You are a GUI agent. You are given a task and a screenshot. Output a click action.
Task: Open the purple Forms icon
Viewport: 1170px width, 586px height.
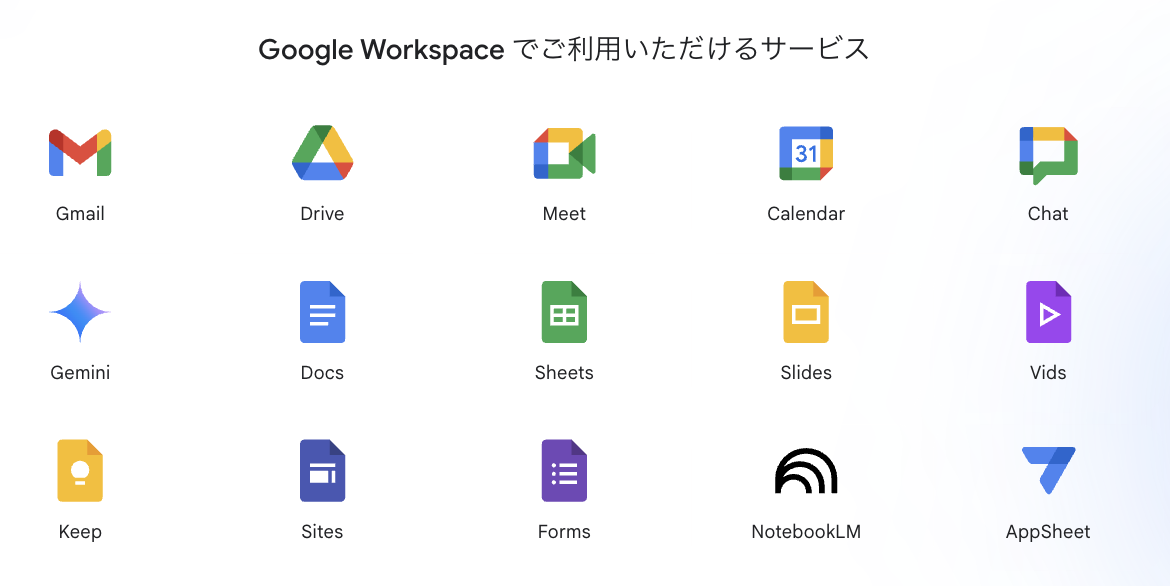pyautogui.click(x=564, y=471)
